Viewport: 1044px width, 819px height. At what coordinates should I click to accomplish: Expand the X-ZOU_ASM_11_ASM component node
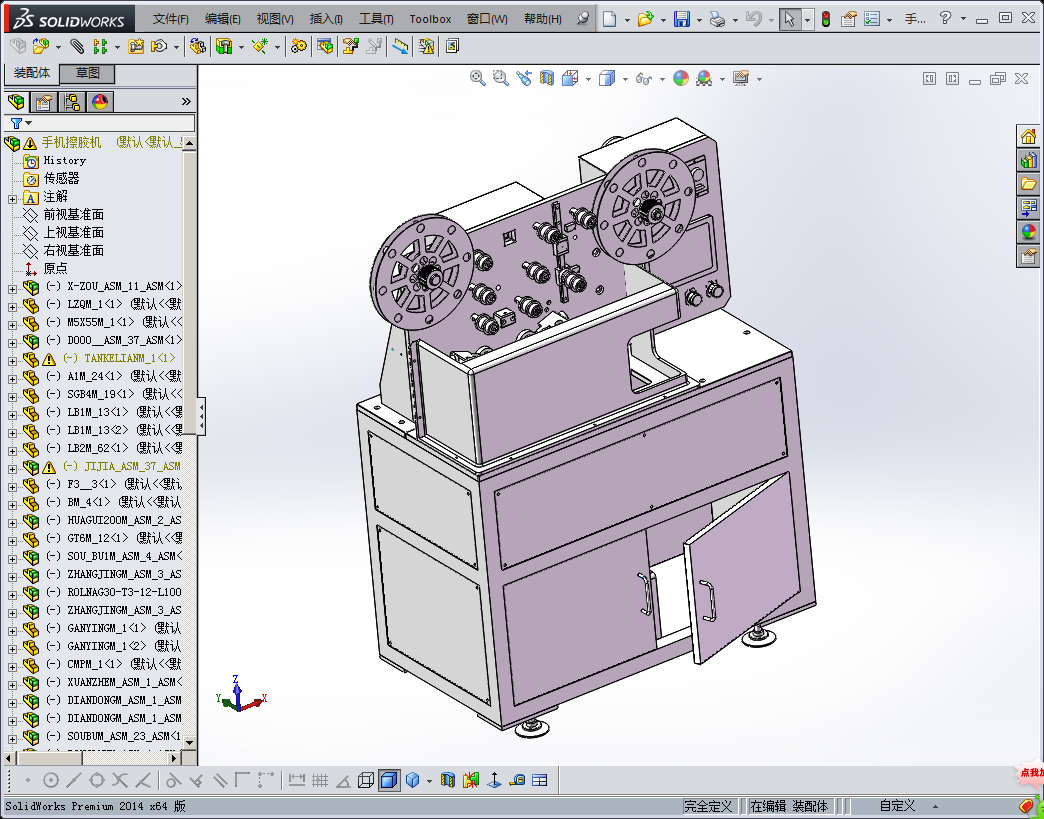[x=12, y=287]
